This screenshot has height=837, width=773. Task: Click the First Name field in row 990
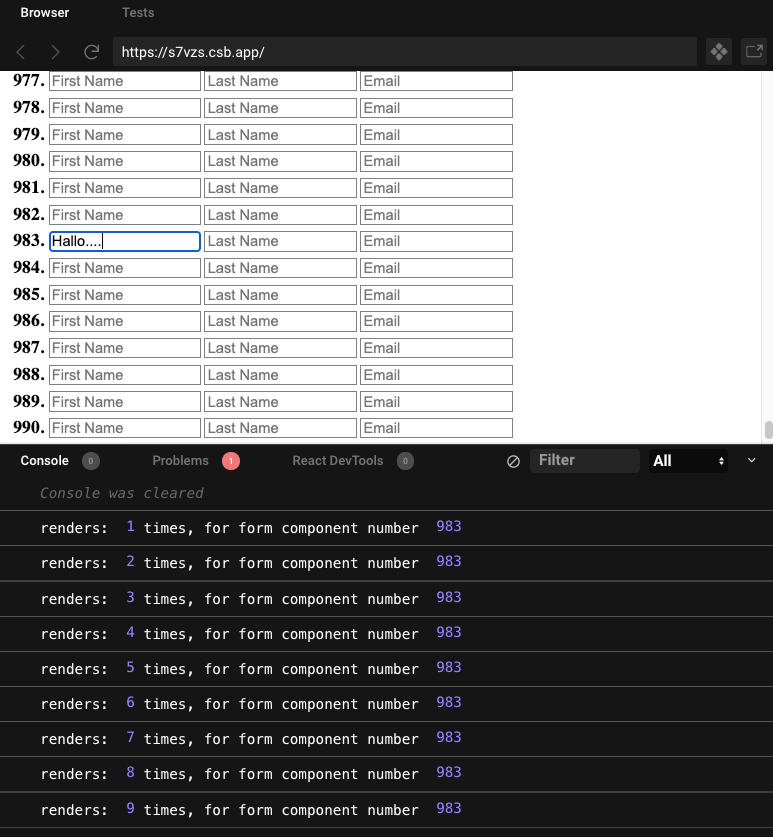click(x=125, y=428)
